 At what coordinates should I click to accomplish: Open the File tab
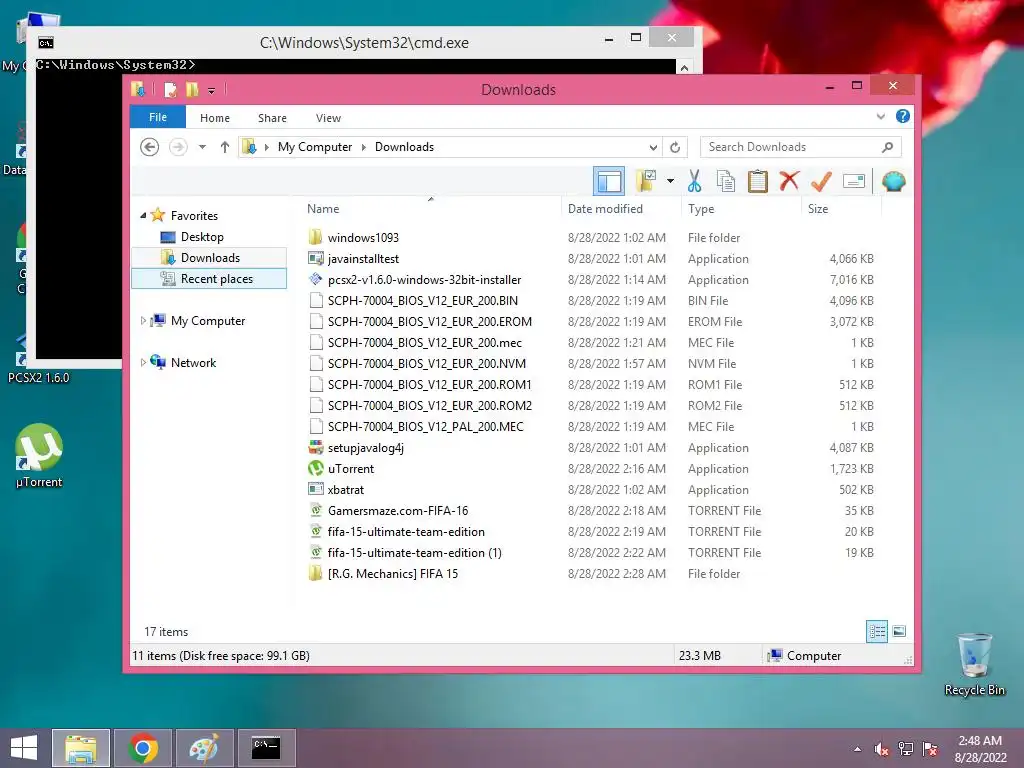(158, 118)
